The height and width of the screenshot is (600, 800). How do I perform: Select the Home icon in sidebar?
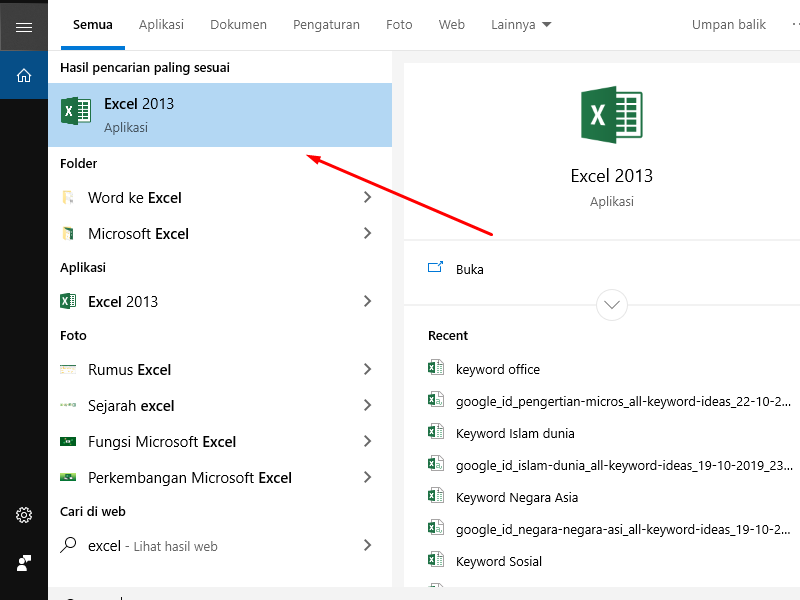point(23,76)
